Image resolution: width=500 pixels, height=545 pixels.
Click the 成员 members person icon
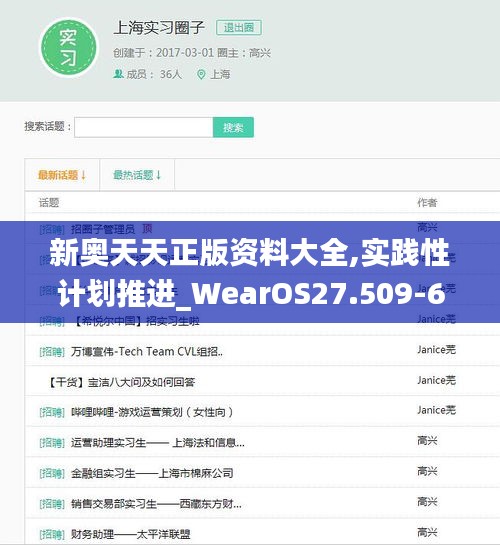[x=118, y=74]
